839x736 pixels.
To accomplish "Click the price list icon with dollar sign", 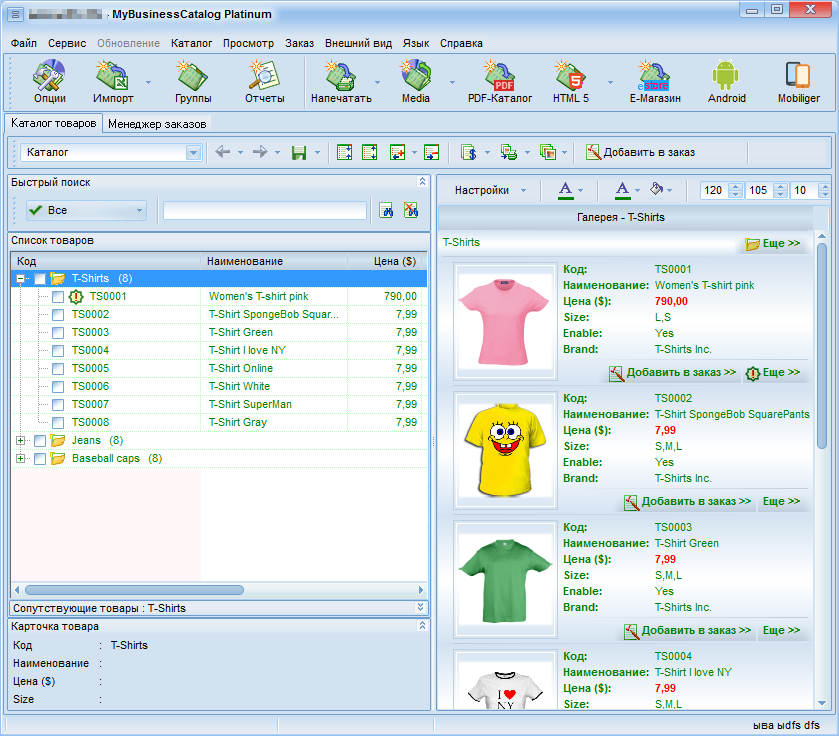I will tap(469, 152).
